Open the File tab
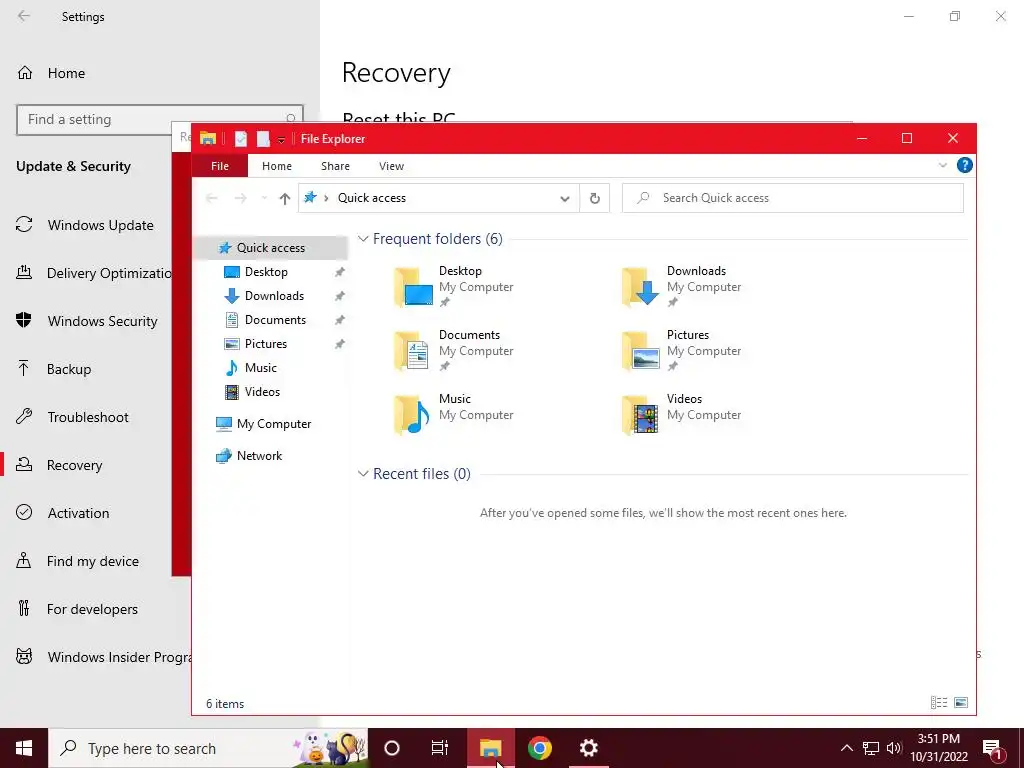This screenshot has height=768, width=1024. pyautogui.click(x=220, y=166)
